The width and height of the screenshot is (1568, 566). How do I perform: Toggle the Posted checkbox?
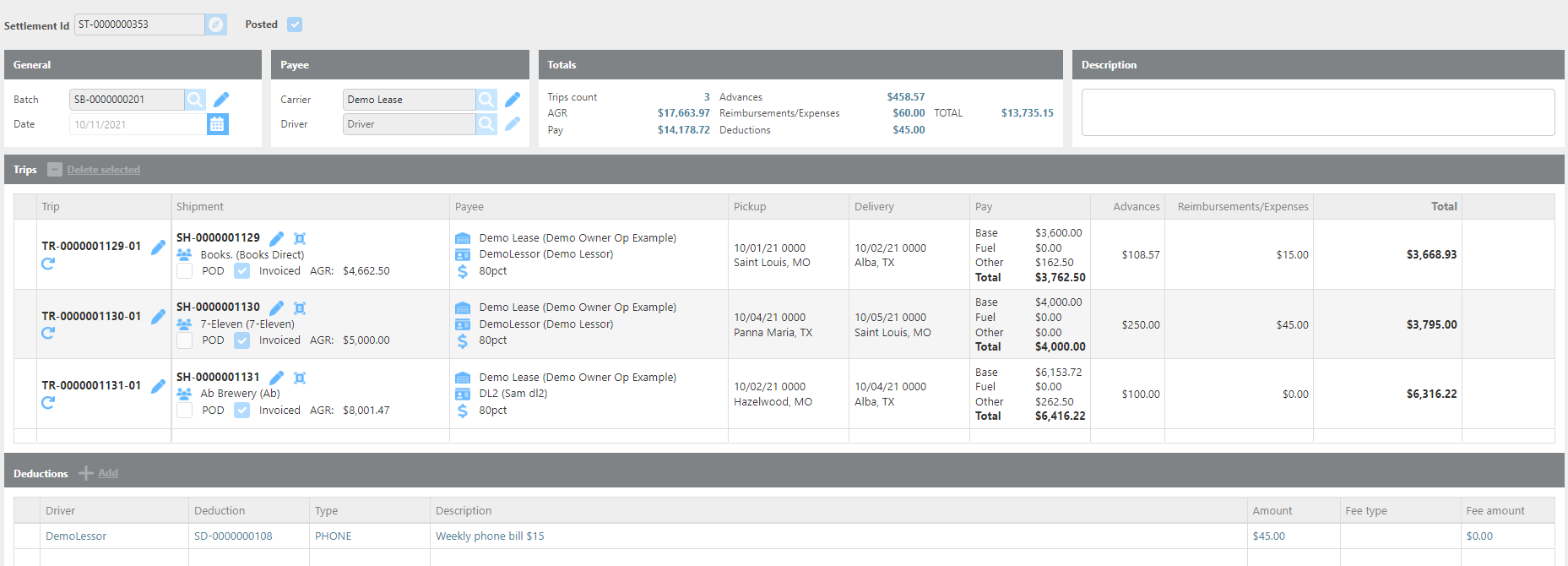point(295,24)
